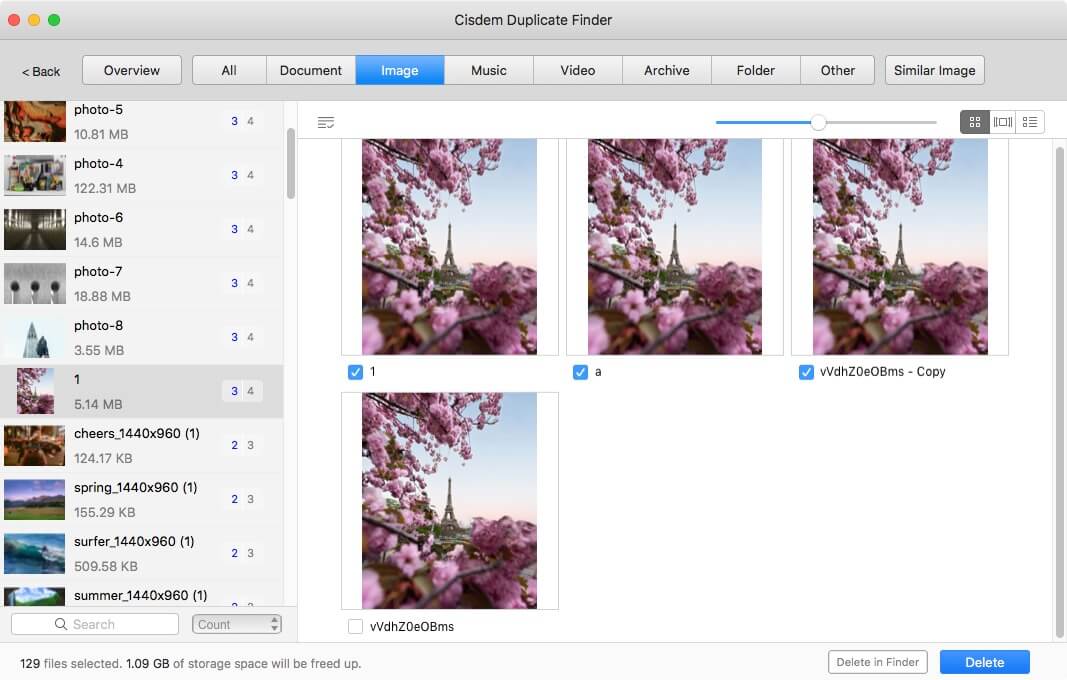Click the preview image named 1
The height and width of the screenshot is (680, 1067).
(x=449, y=247)
